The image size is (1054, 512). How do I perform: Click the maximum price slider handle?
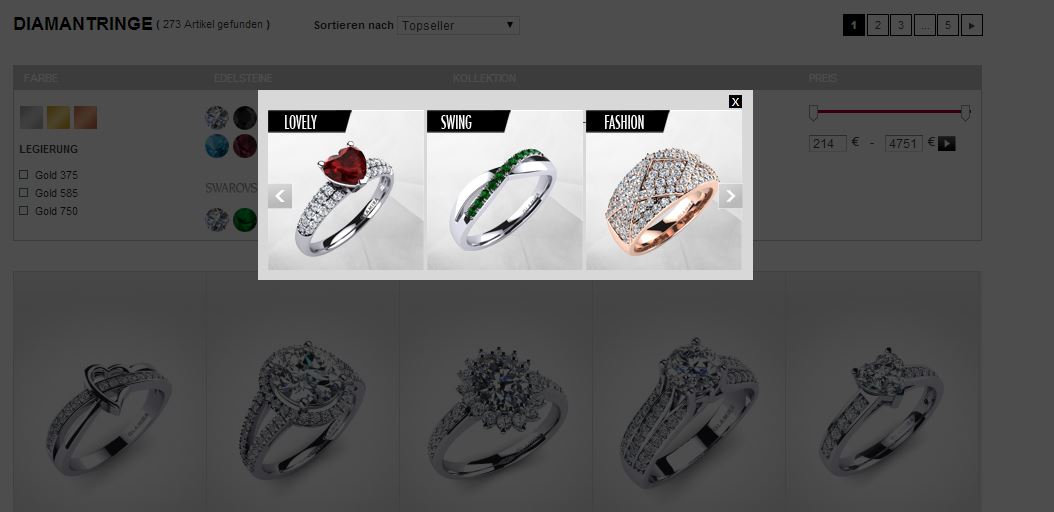tap(965, 113)
